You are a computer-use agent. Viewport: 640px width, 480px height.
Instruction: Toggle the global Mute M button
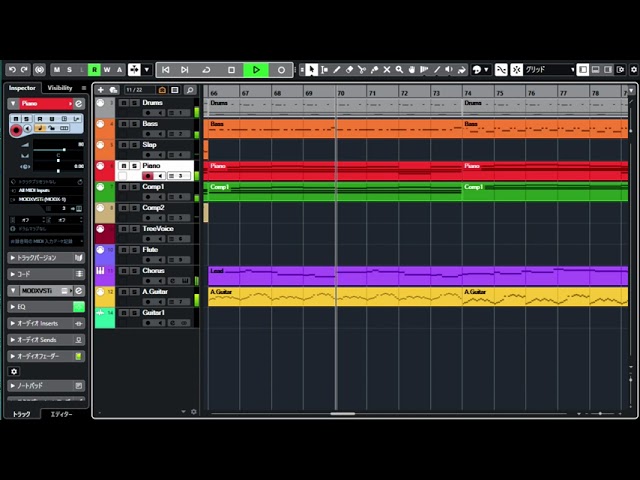(57, 70)
